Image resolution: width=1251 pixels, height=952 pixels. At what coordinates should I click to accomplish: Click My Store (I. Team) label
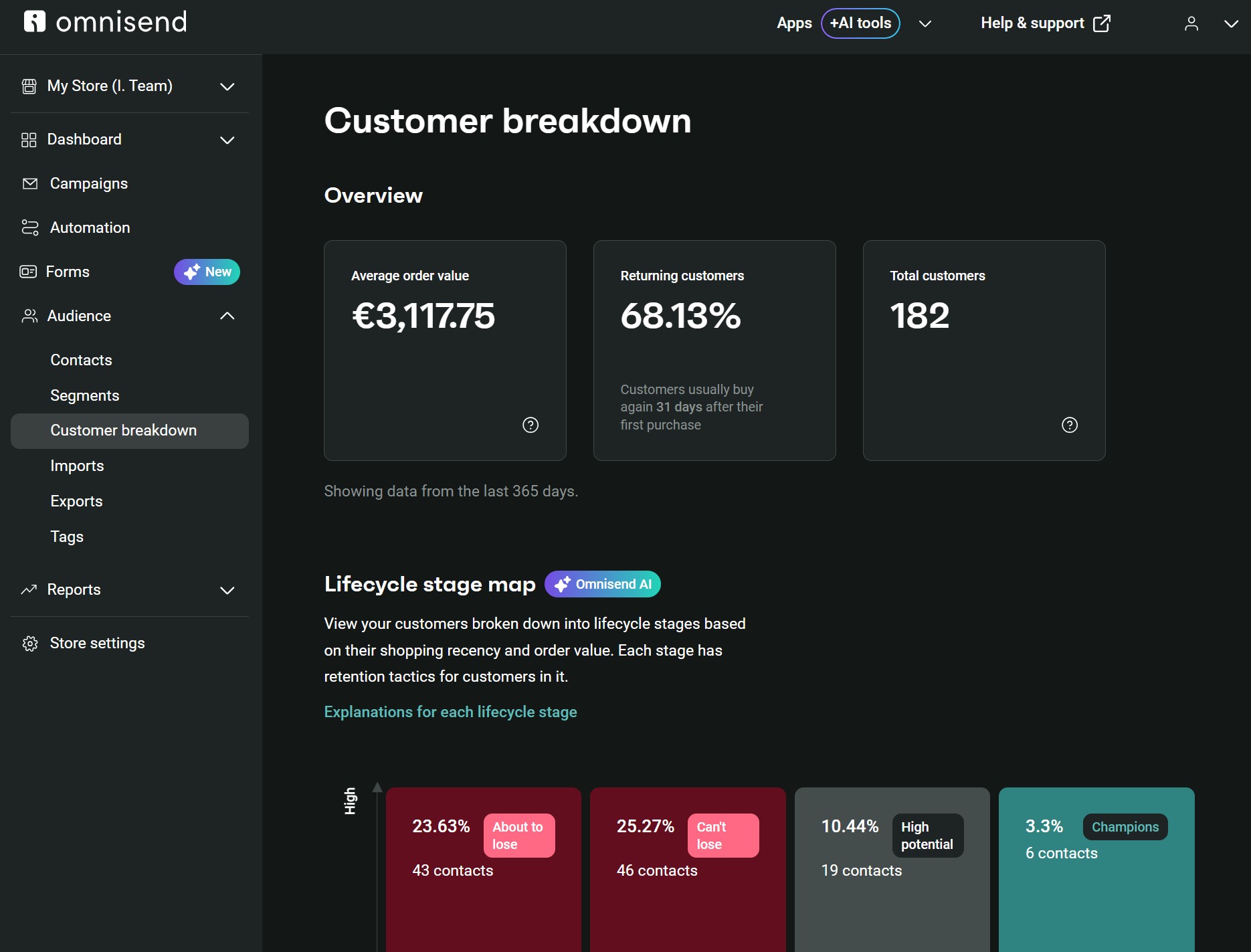[x=110, y=86]
